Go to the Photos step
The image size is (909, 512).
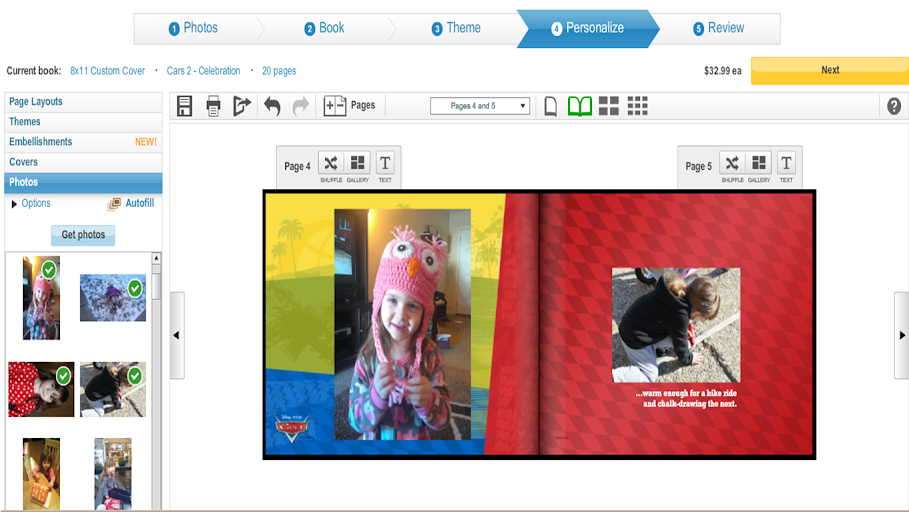[x=193, y=28]
